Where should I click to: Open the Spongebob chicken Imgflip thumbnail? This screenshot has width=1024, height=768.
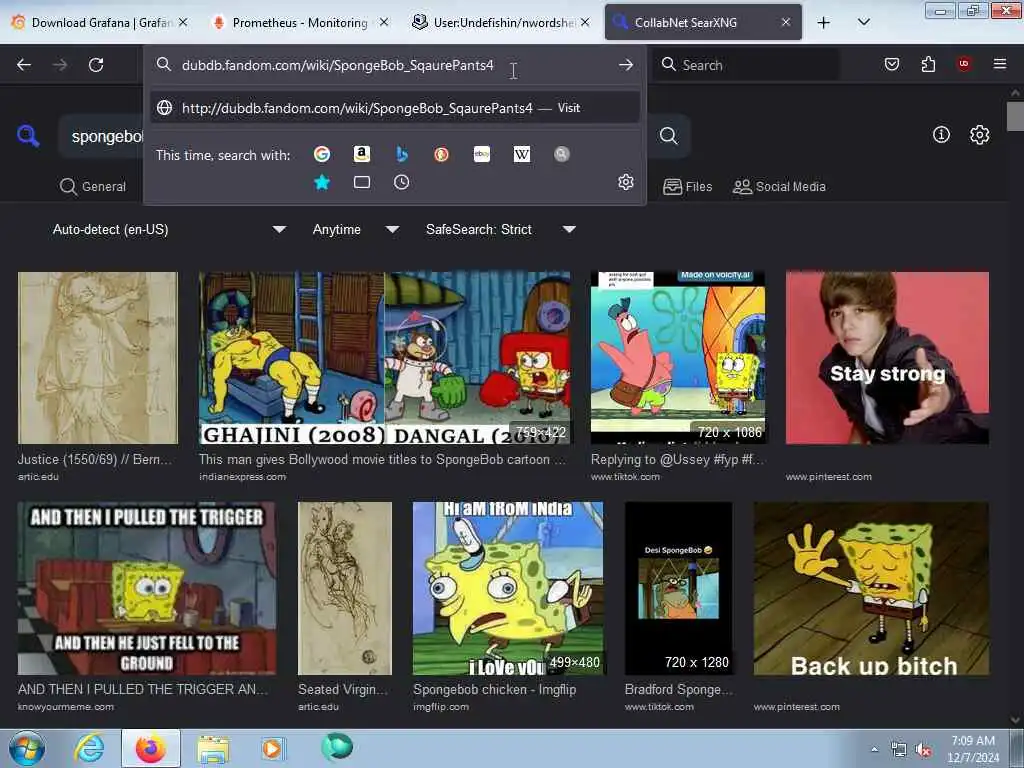pos(508,588)
